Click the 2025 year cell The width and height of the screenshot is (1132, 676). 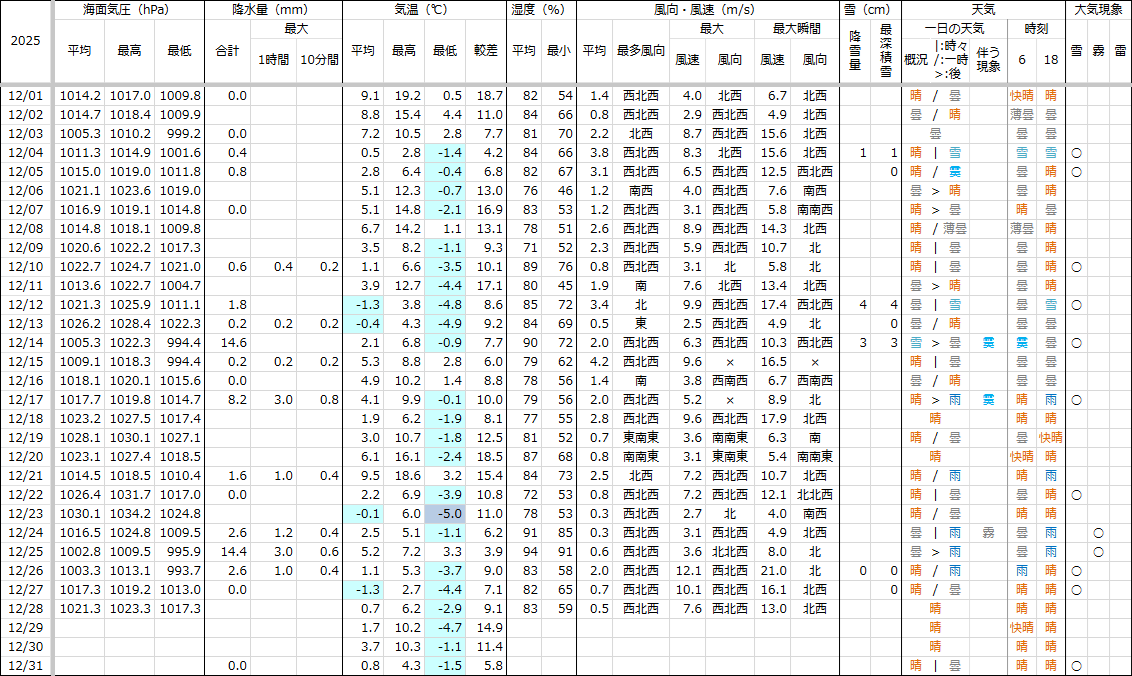(26, 43)
